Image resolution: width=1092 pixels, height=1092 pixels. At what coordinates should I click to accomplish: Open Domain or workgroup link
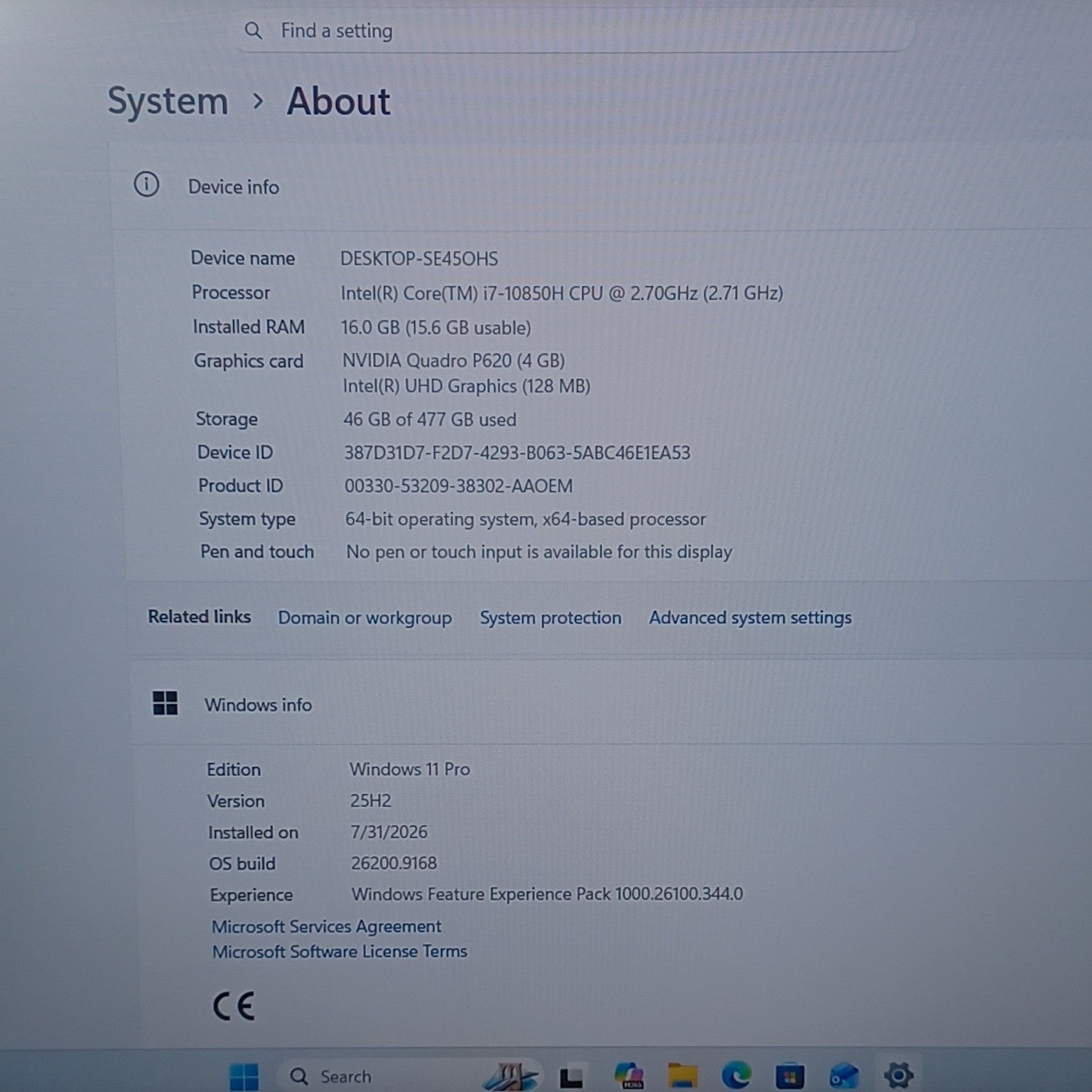point(365,618)
